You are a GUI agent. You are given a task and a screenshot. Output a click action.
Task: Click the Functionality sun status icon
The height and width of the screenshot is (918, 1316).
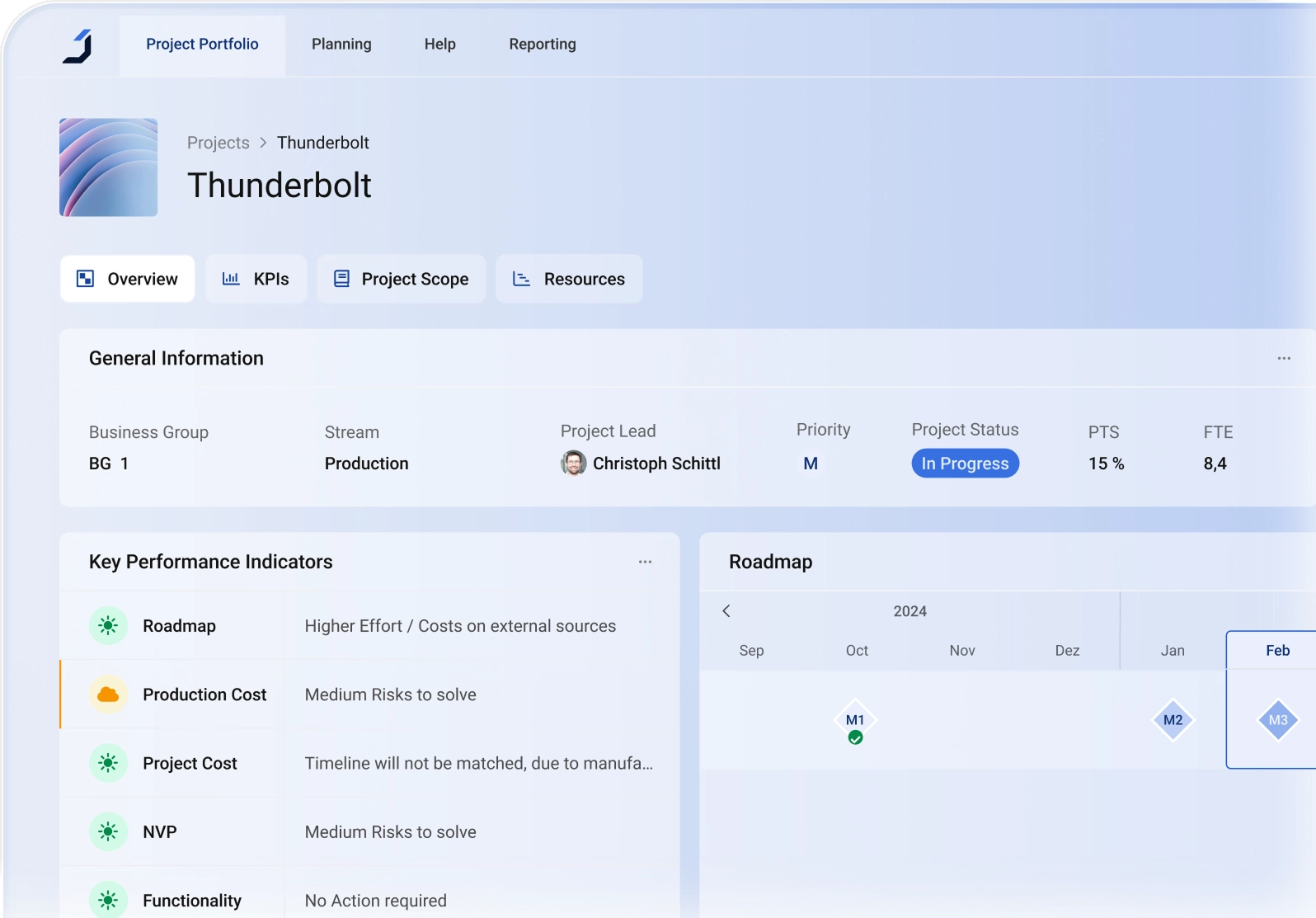[x=108, y=900]
